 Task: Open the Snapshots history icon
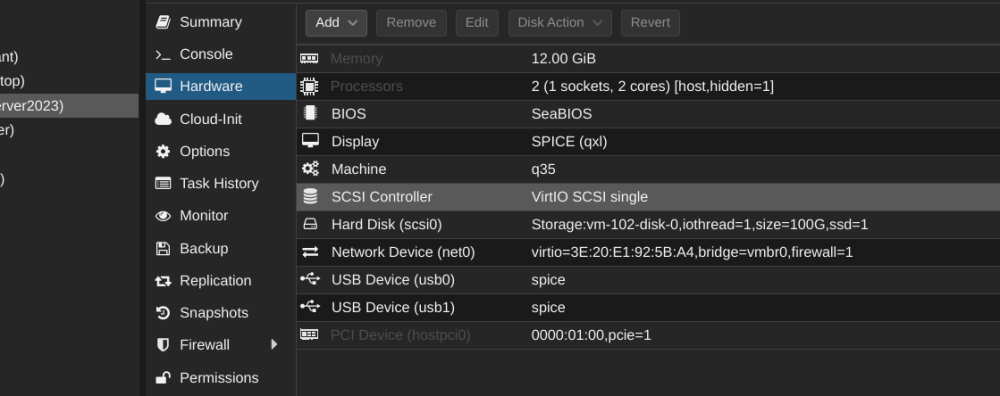(x=163, y=313)
